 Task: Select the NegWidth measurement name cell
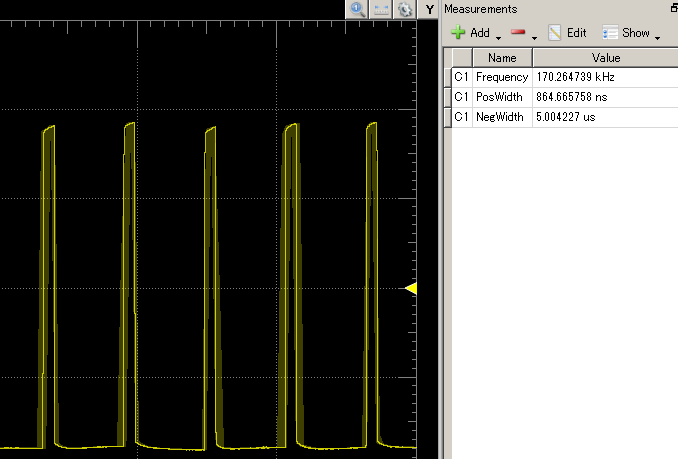click(x=502, y=117)
